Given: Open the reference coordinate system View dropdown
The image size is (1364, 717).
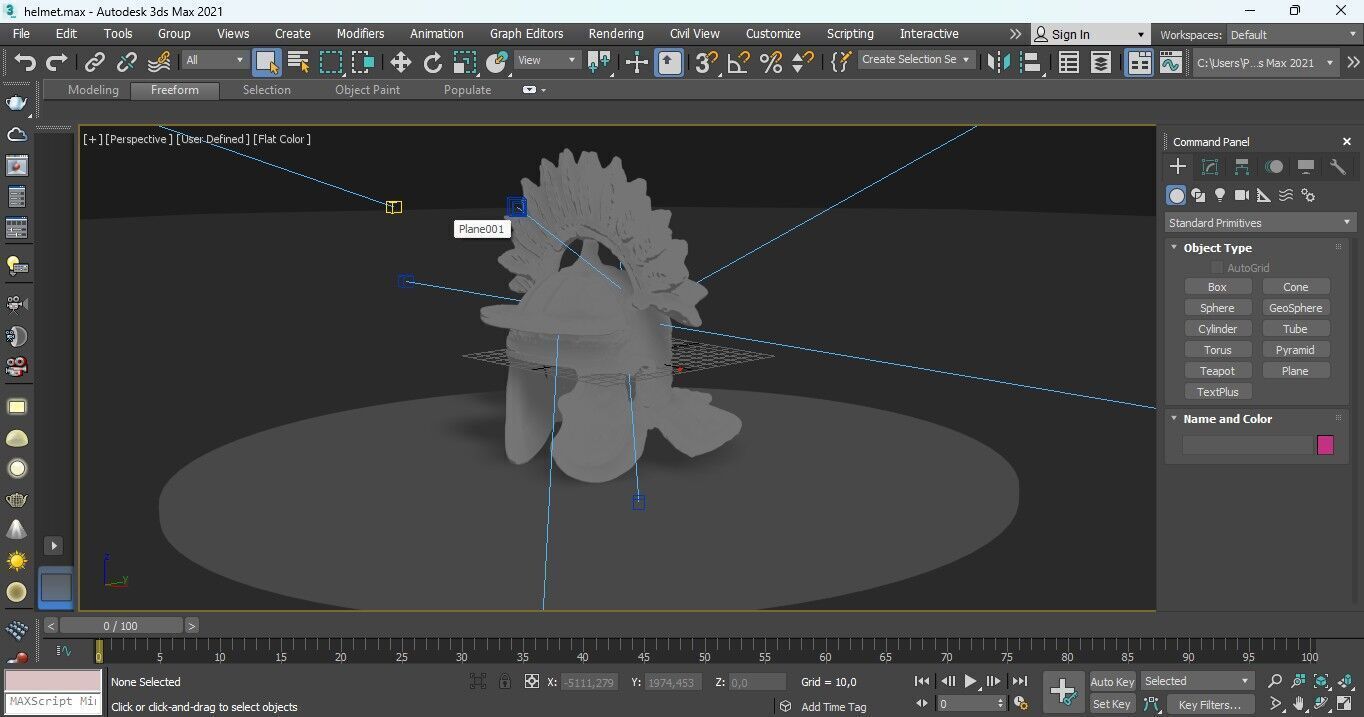Looking at the screenshot, I should 547,60.
